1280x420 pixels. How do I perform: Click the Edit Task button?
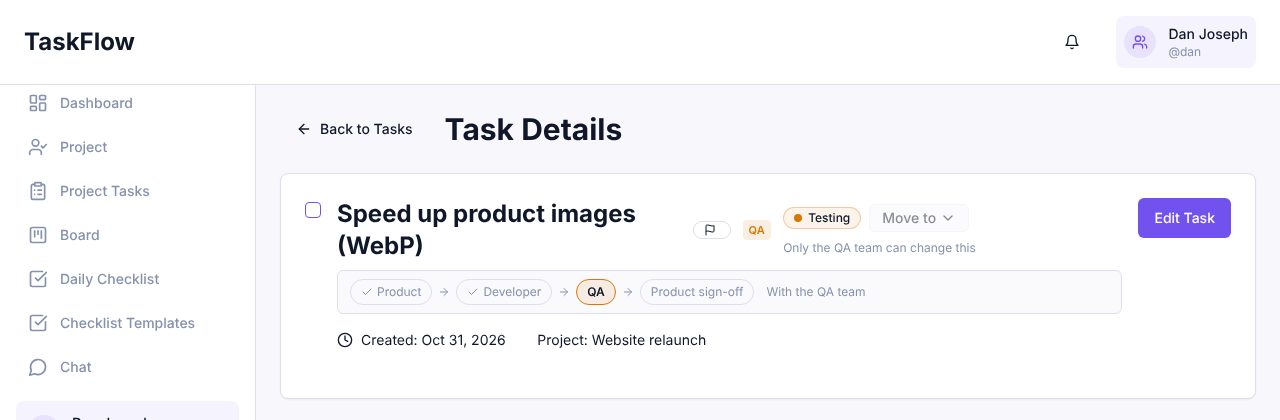click(x=1184, y=218)
